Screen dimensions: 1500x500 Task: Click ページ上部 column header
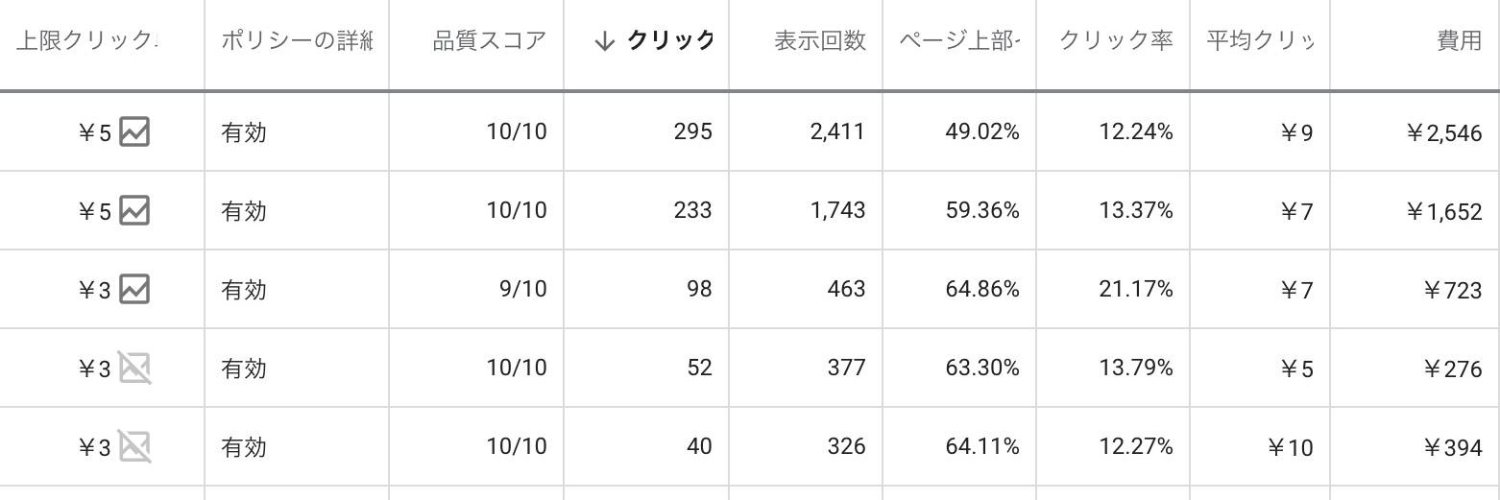[x=959, y=41]
